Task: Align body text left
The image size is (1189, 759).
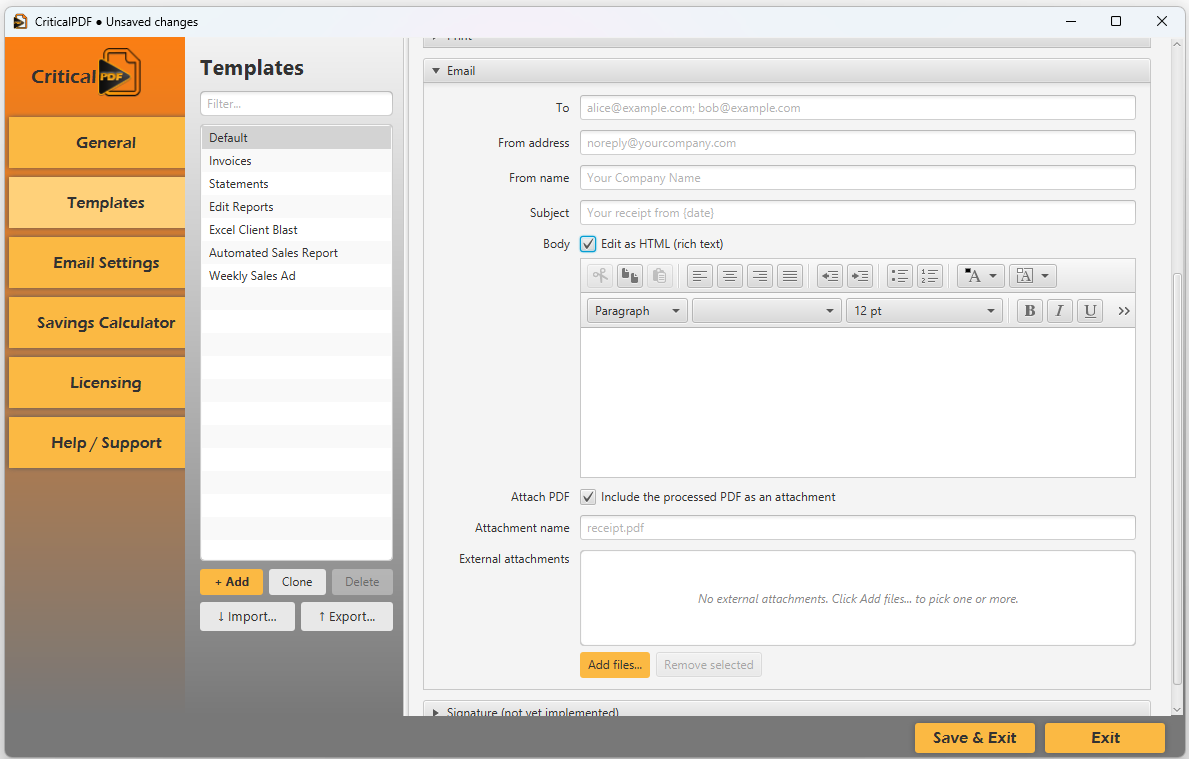Action: (699, 276)
